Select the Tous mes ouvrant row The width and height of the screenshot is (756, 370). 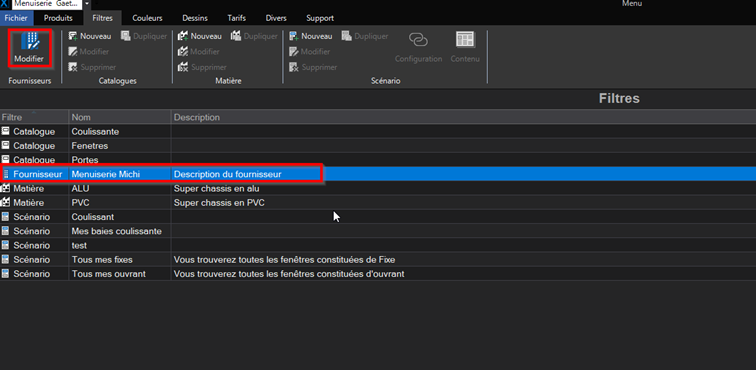click(378, 274)
